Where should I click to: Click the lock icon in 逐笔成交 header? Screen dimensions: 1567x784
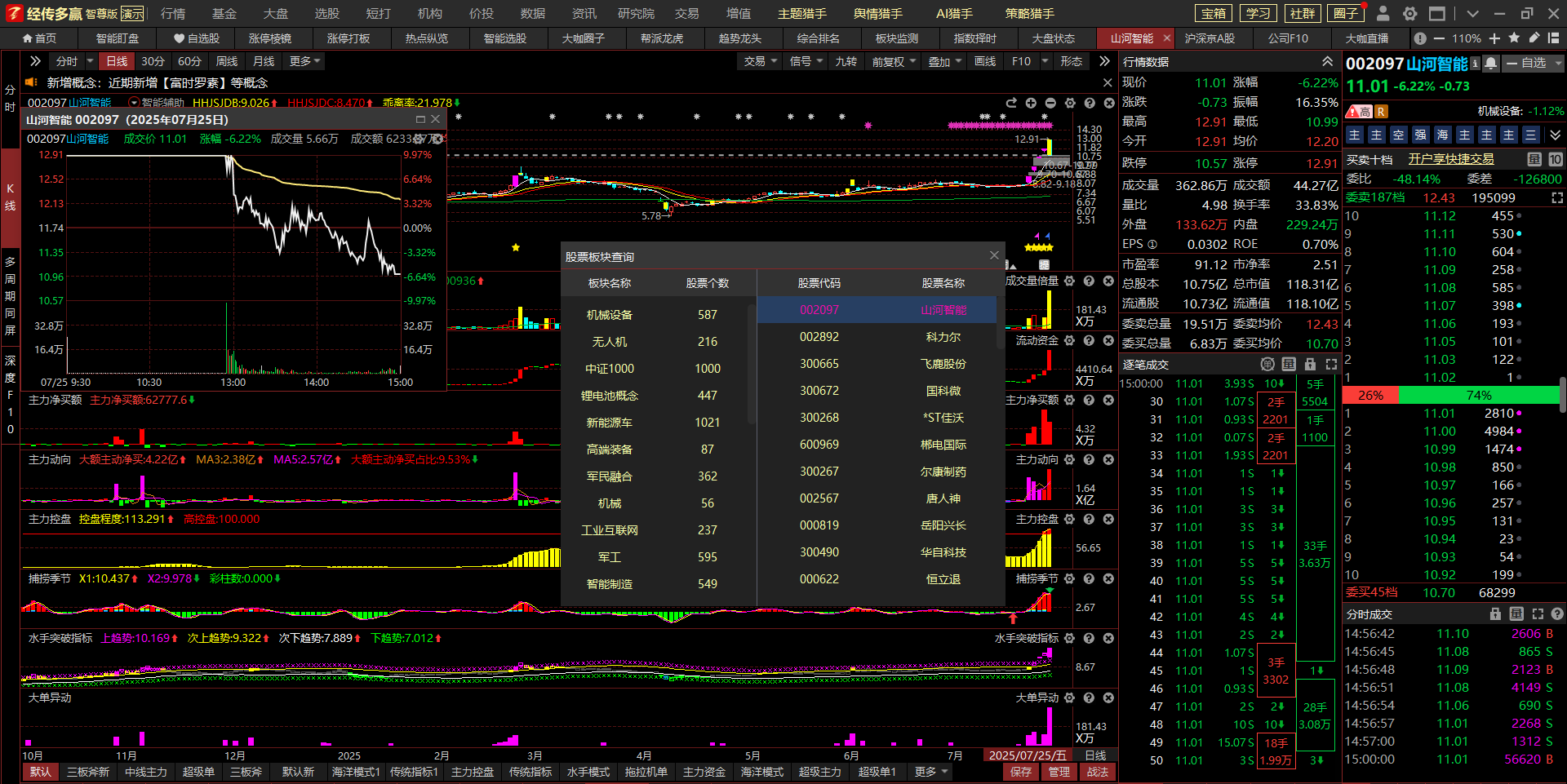pyautogui.click(x=1310, y=364)
